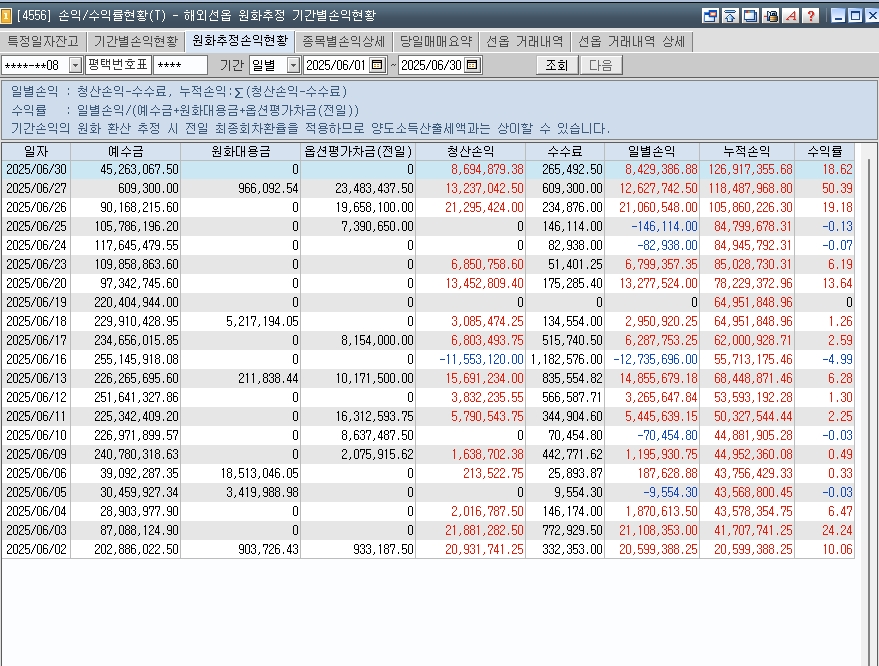879x666 pixels.
Task: Click the 일별손익 column header
Action: pyautogui.click(x=652, y=151)
